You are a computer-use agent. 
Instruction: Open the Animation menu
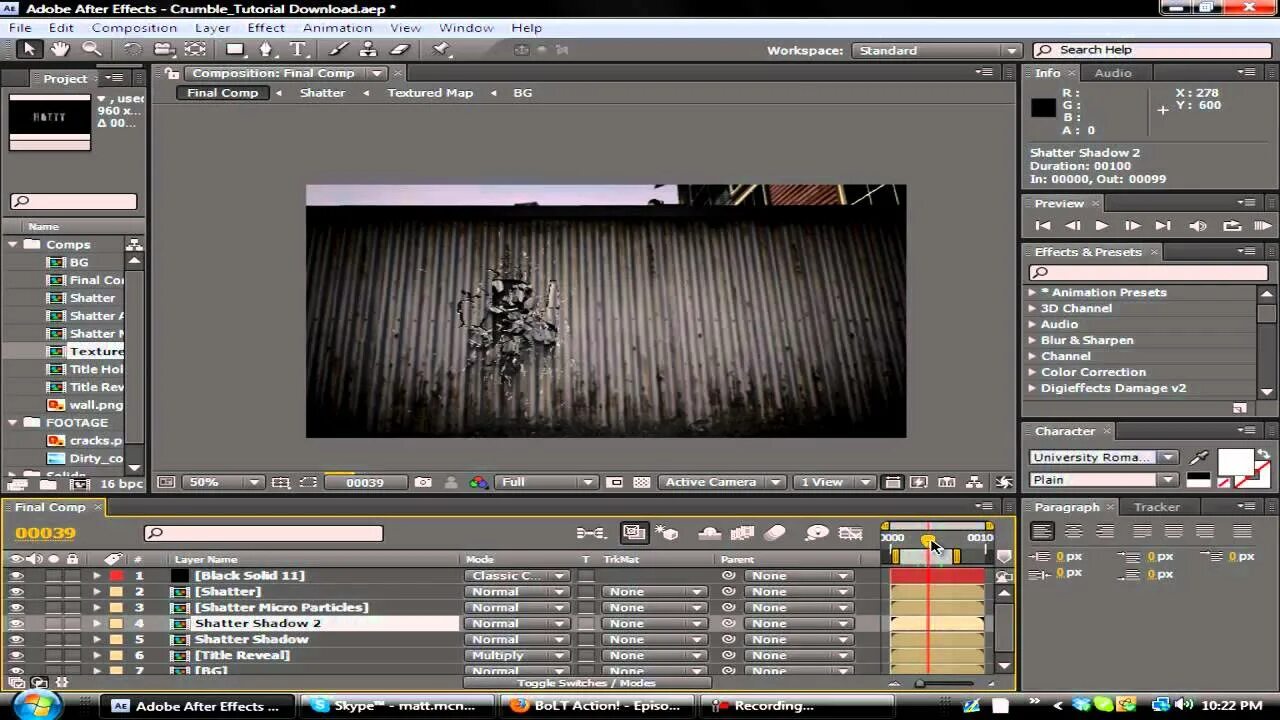coord(337,27)
